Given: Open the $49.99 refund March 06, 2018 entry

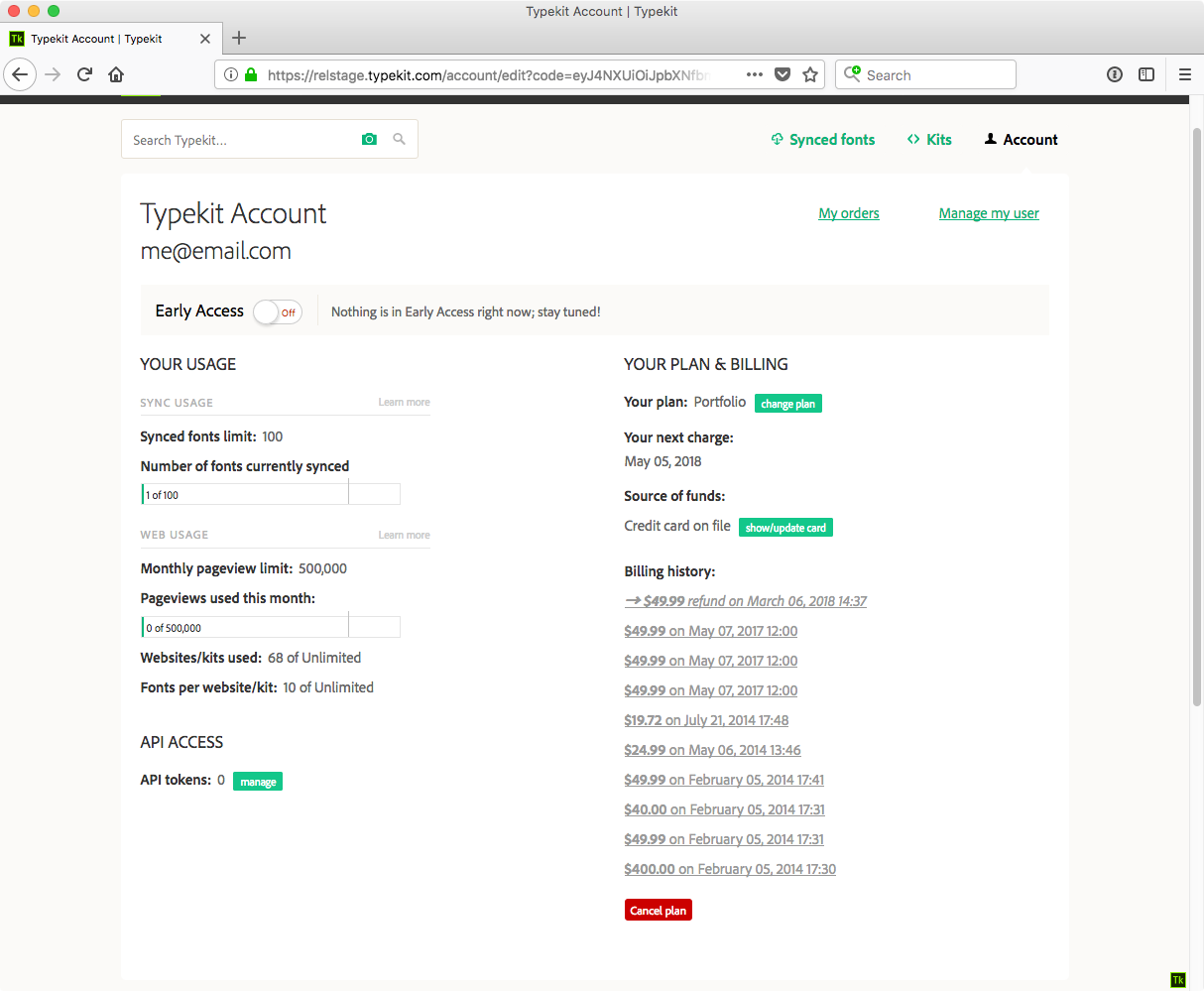Looking at the screenshot, I should point(746,601).
